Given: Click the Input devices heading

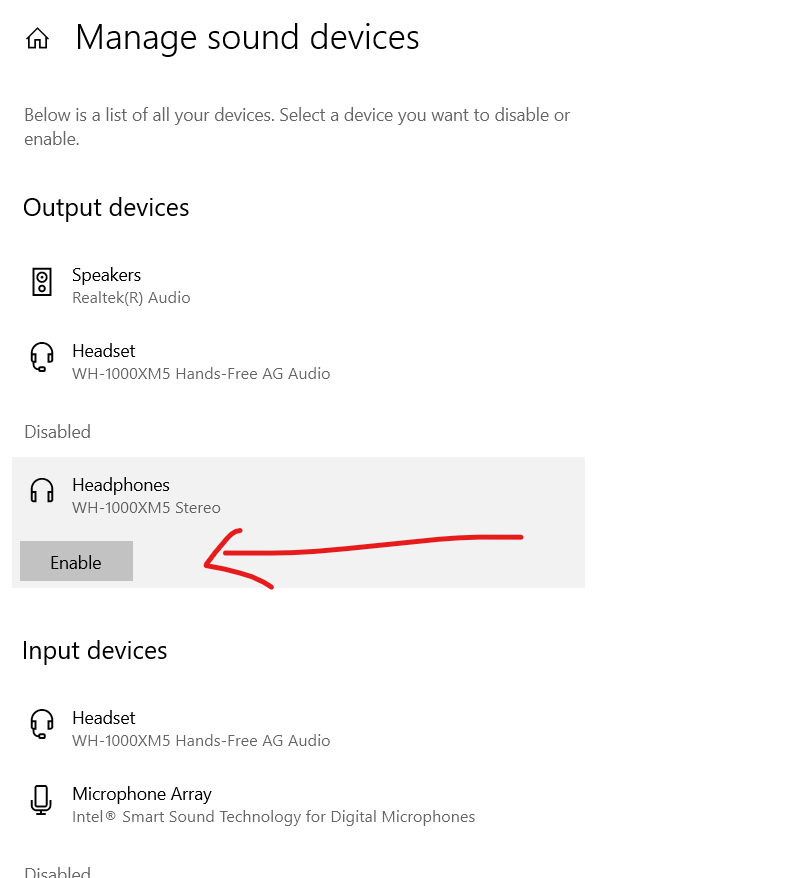Looking at the screenshot, I should (95, 651).
